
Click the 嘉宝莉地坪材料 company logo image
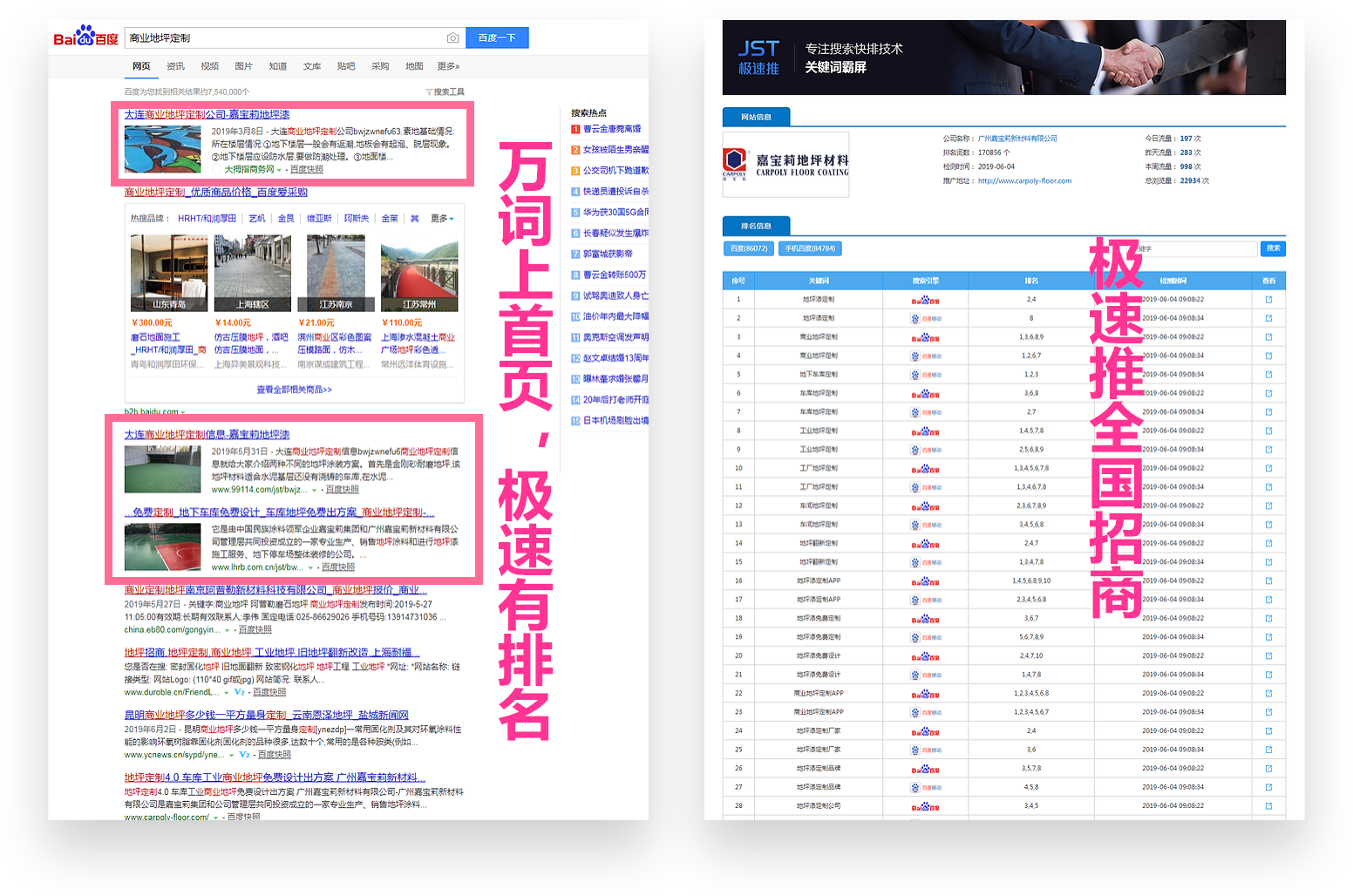point(785,165)
